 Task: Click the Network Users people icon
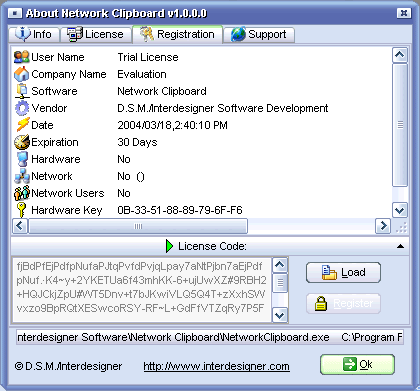click(x=22, y=193)
